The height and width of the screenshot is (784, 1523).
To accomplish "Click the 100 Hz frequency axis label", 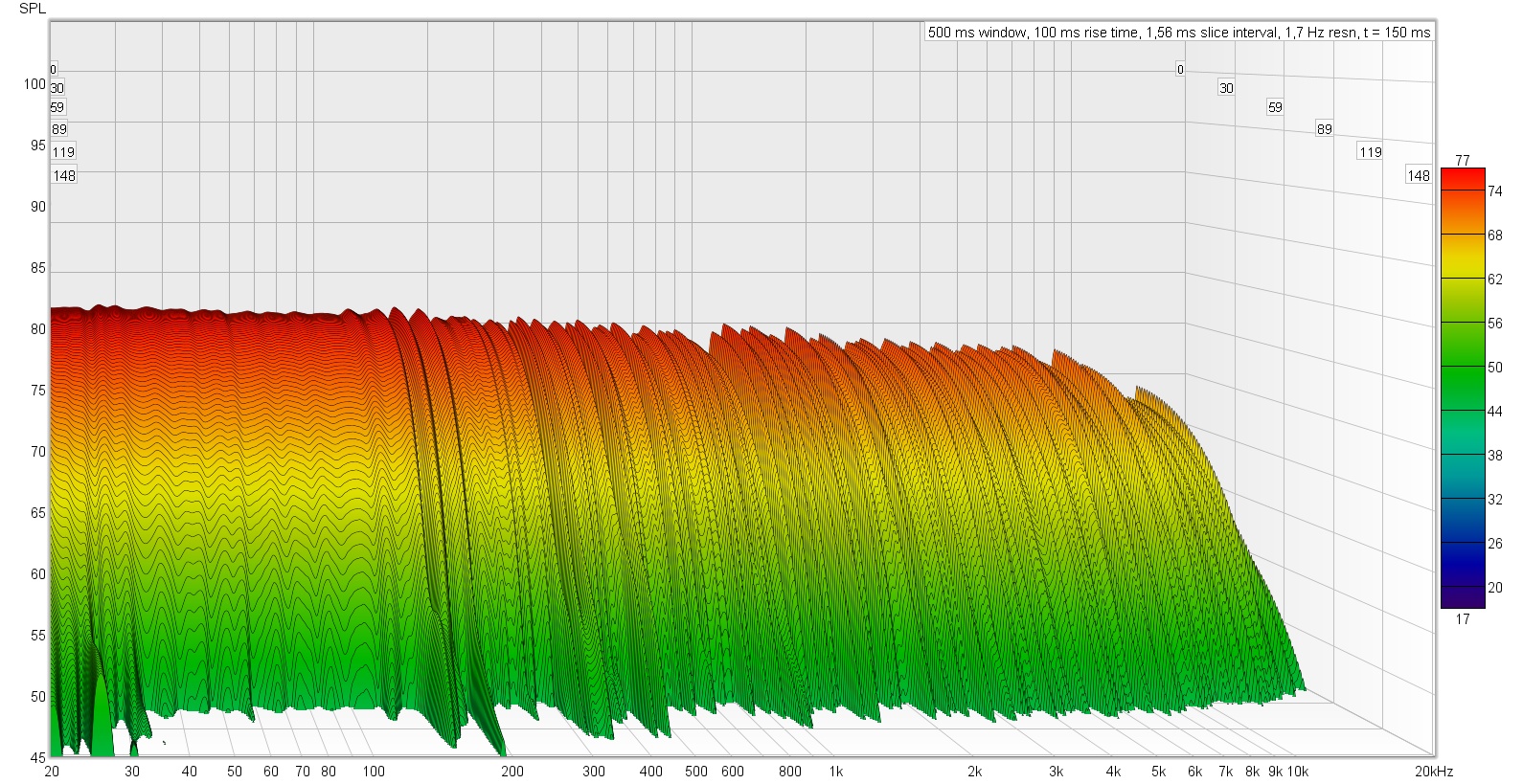I will (x=374, y=772).
